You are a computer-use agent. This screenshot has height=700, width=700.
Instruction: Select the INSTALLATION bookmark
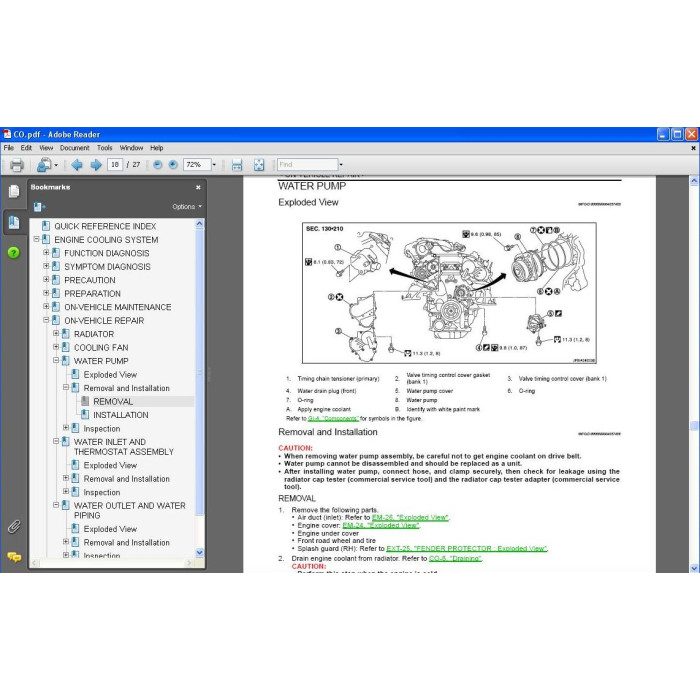121,415
